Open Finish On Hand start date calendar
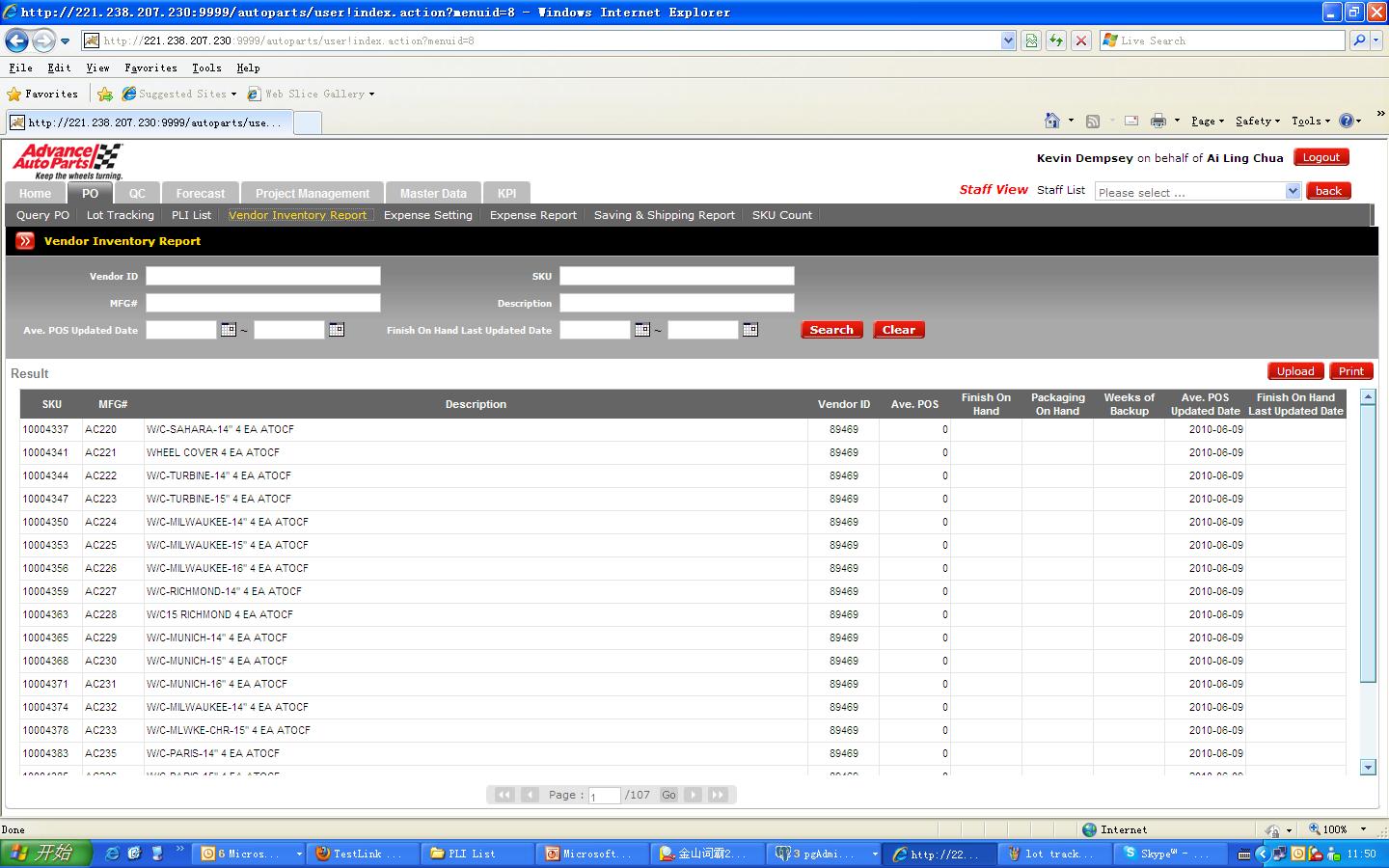Viewport: 1389px width, 868px height. [642, 330]
